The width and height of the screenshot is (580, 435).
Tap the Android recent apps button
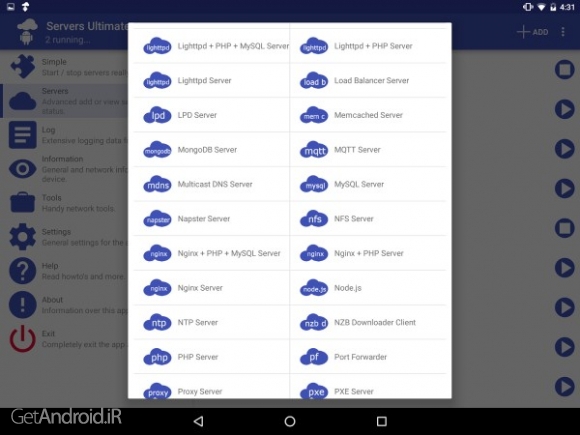(381, 421)
